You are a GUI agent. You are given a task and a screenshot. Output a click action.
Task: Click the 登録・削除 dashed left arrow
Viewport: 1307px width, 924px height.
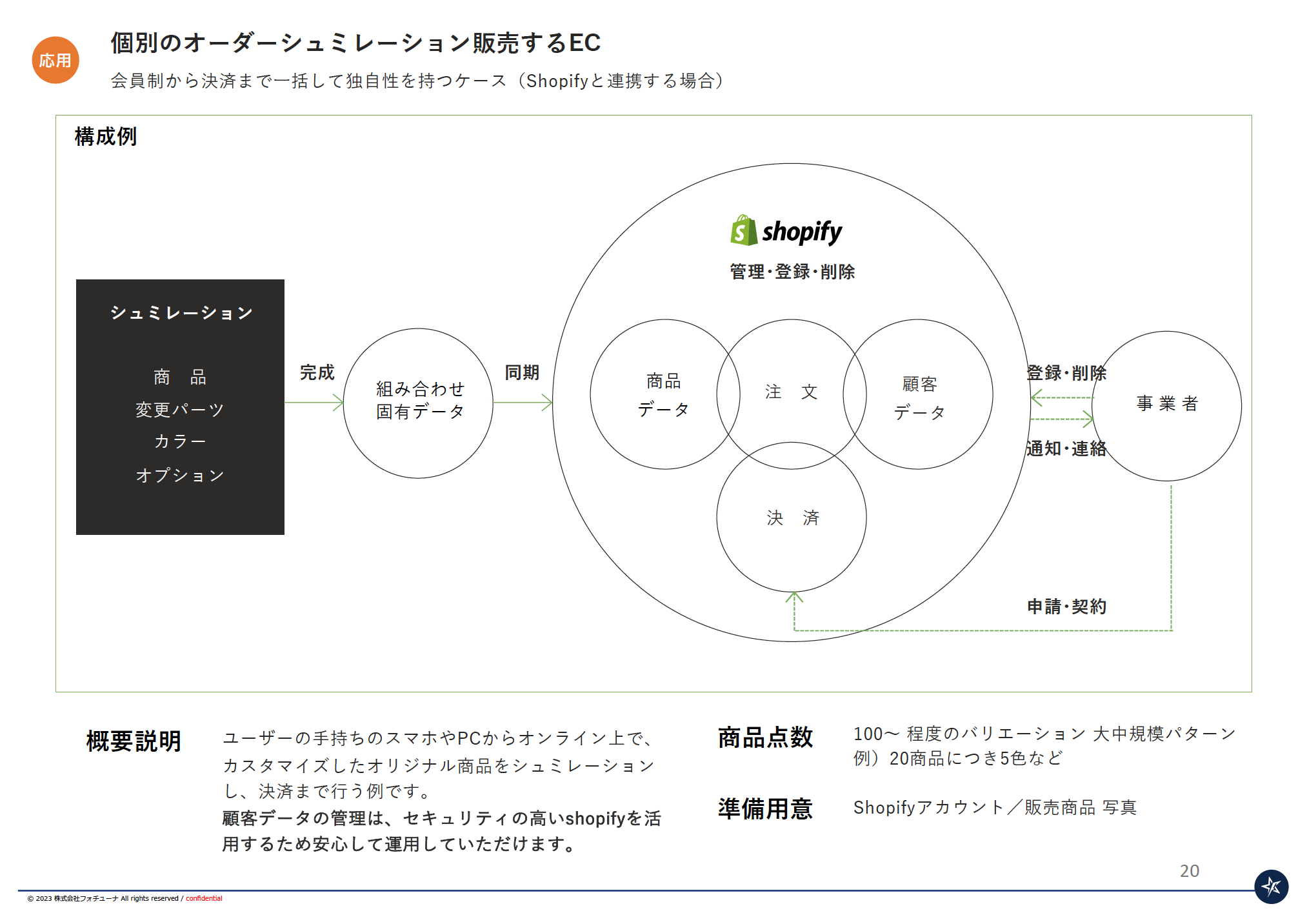(1061, 397)
